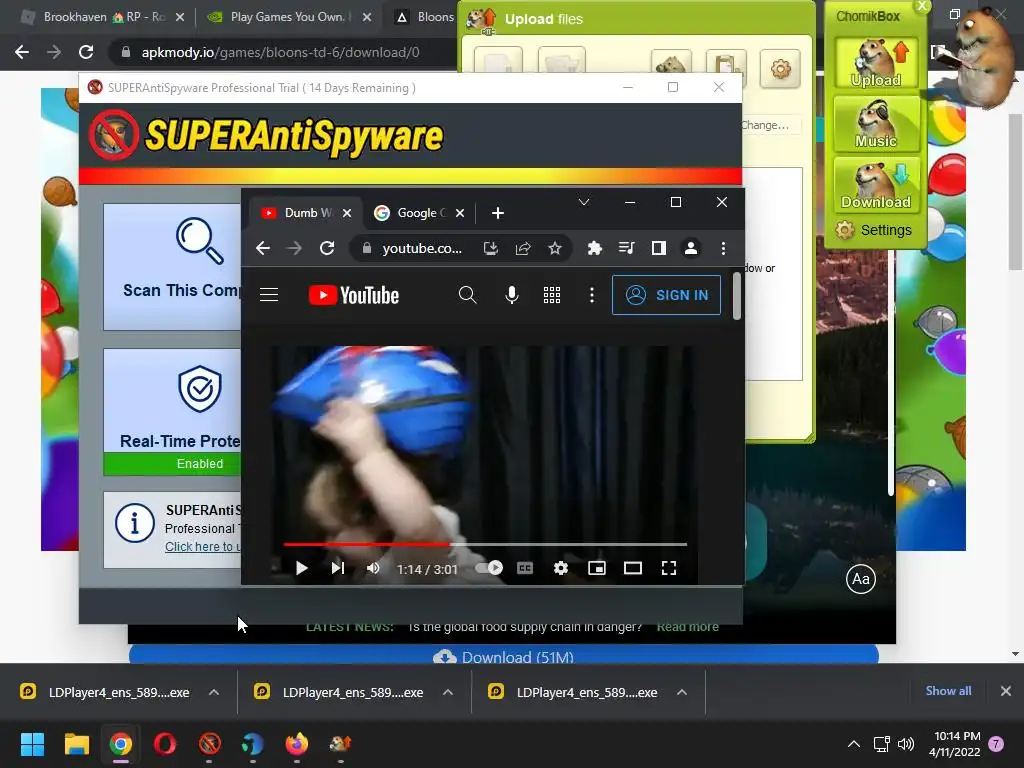Open File Explorer from the taskbar
1024x768 pixels.
click(x=76, y=744)
